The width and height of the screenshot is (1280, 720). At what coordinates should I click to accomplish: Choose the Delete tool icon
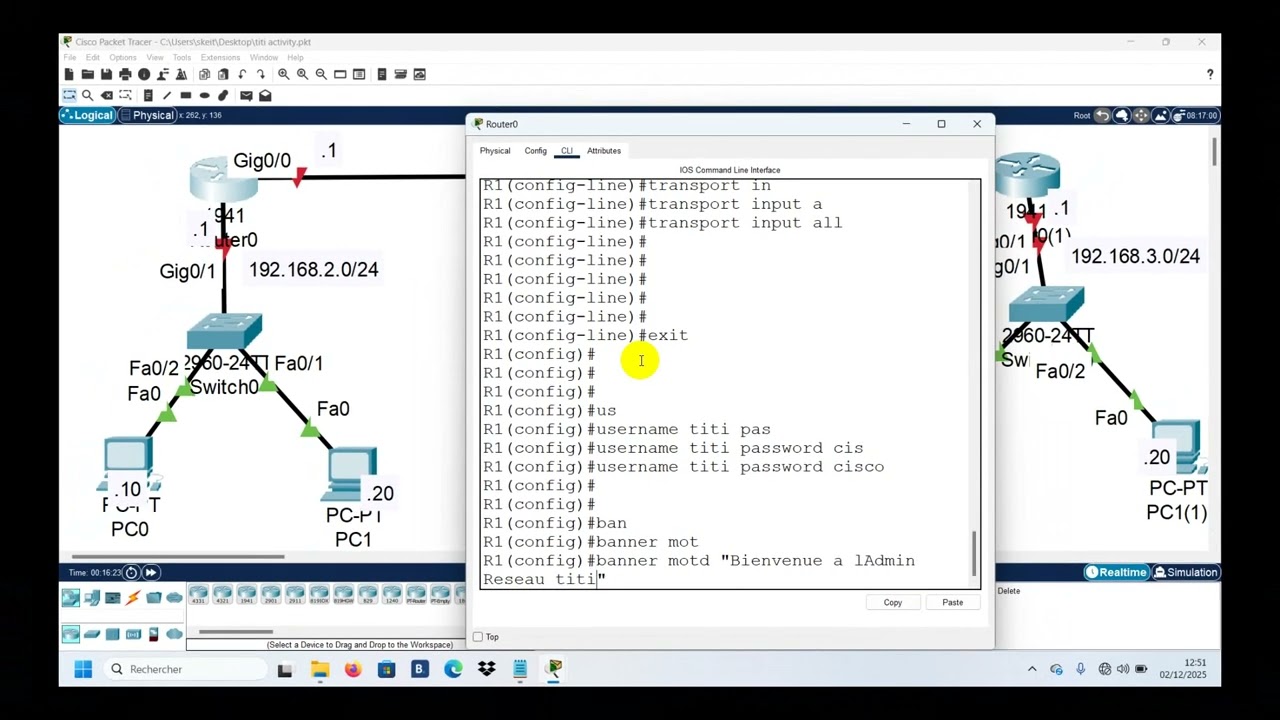pyautogui.click(x=107, y=96)
